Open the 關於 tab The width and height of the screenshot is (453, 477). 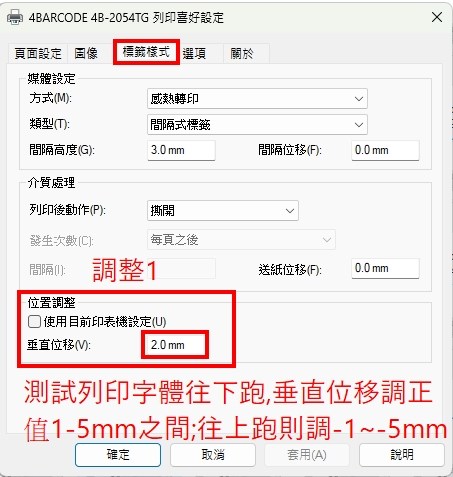[x=242, y=53]
